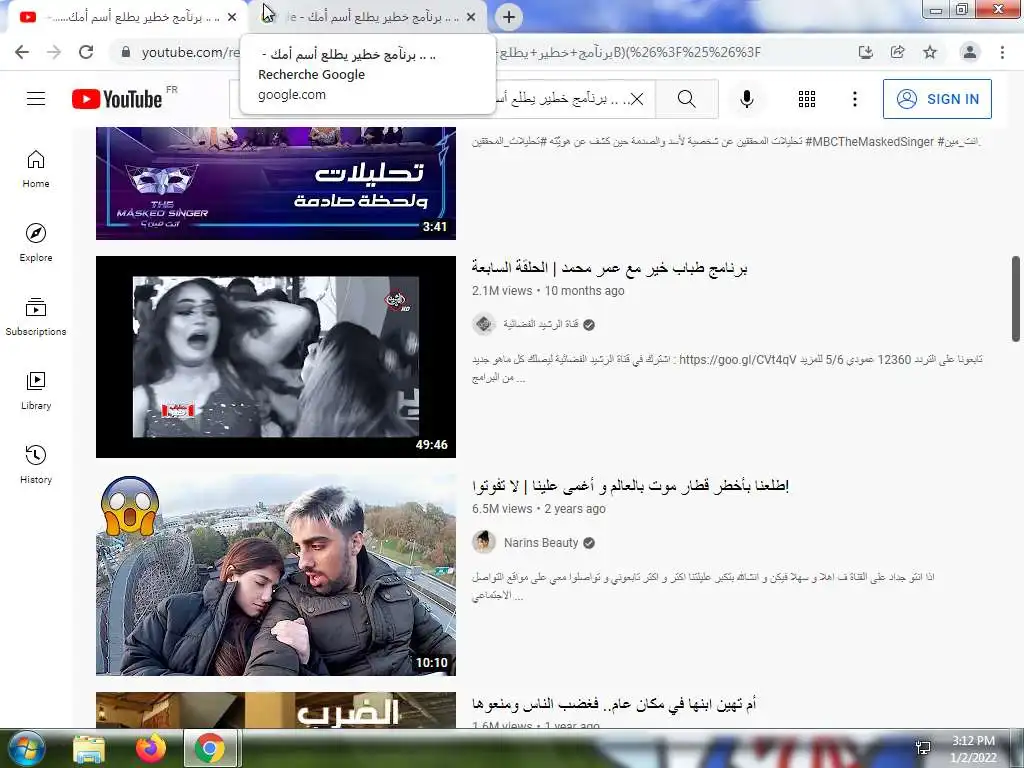This screenshot has width=1024, height=768.
Task: Open 'قناة الرشيد الفضائية' channel name
Action: click(x=541, y=325)
